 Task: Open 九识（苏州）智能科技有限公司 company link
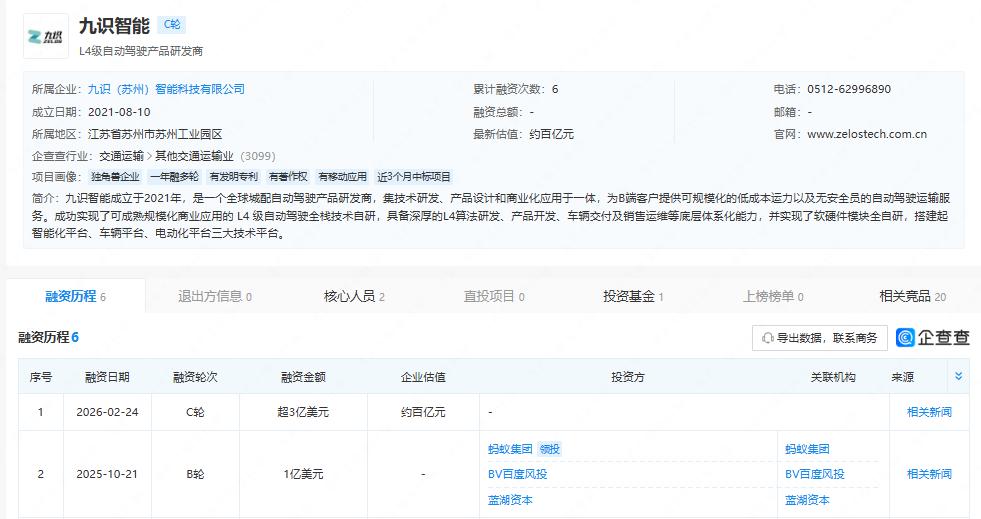pos(166,89)
